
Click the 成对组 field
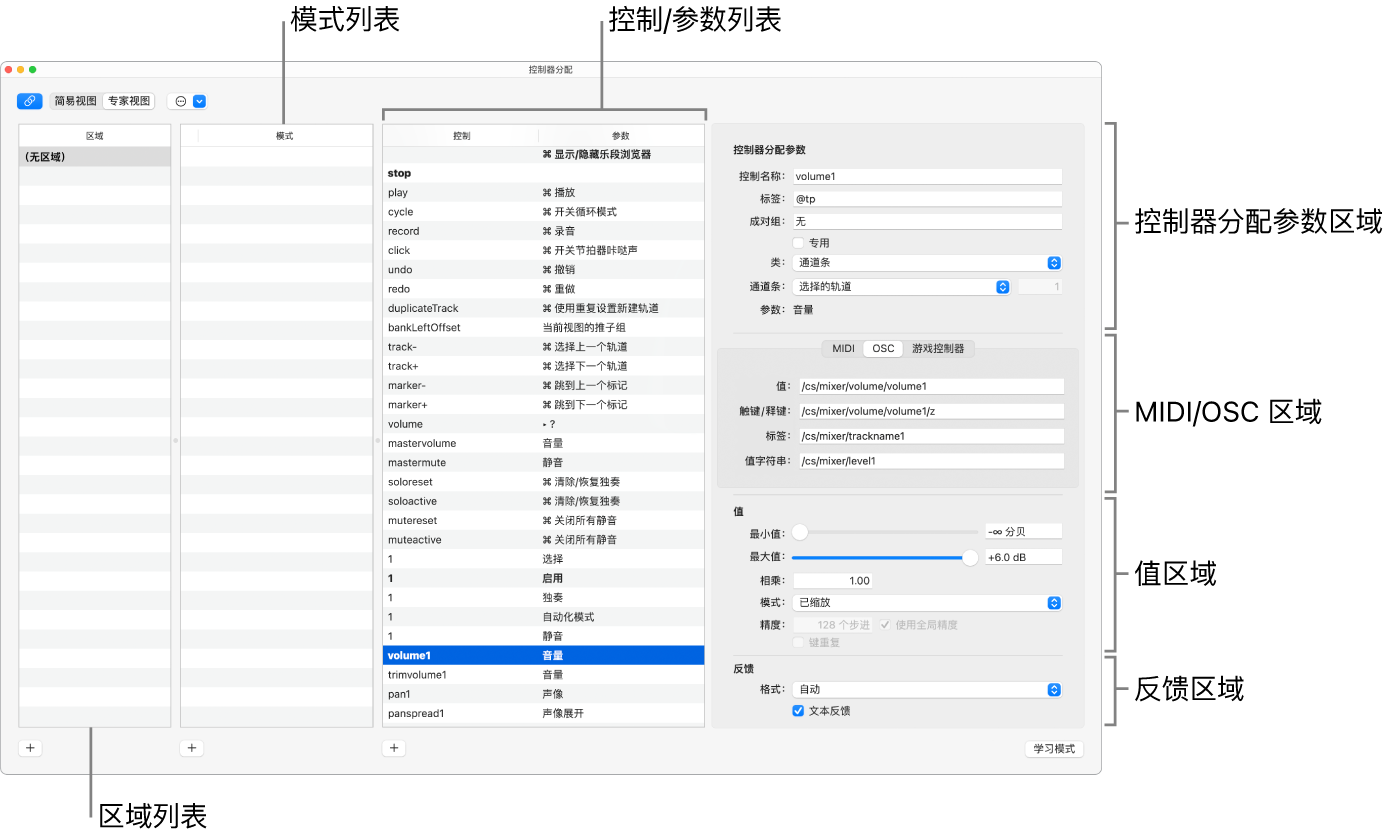point(927,222)
